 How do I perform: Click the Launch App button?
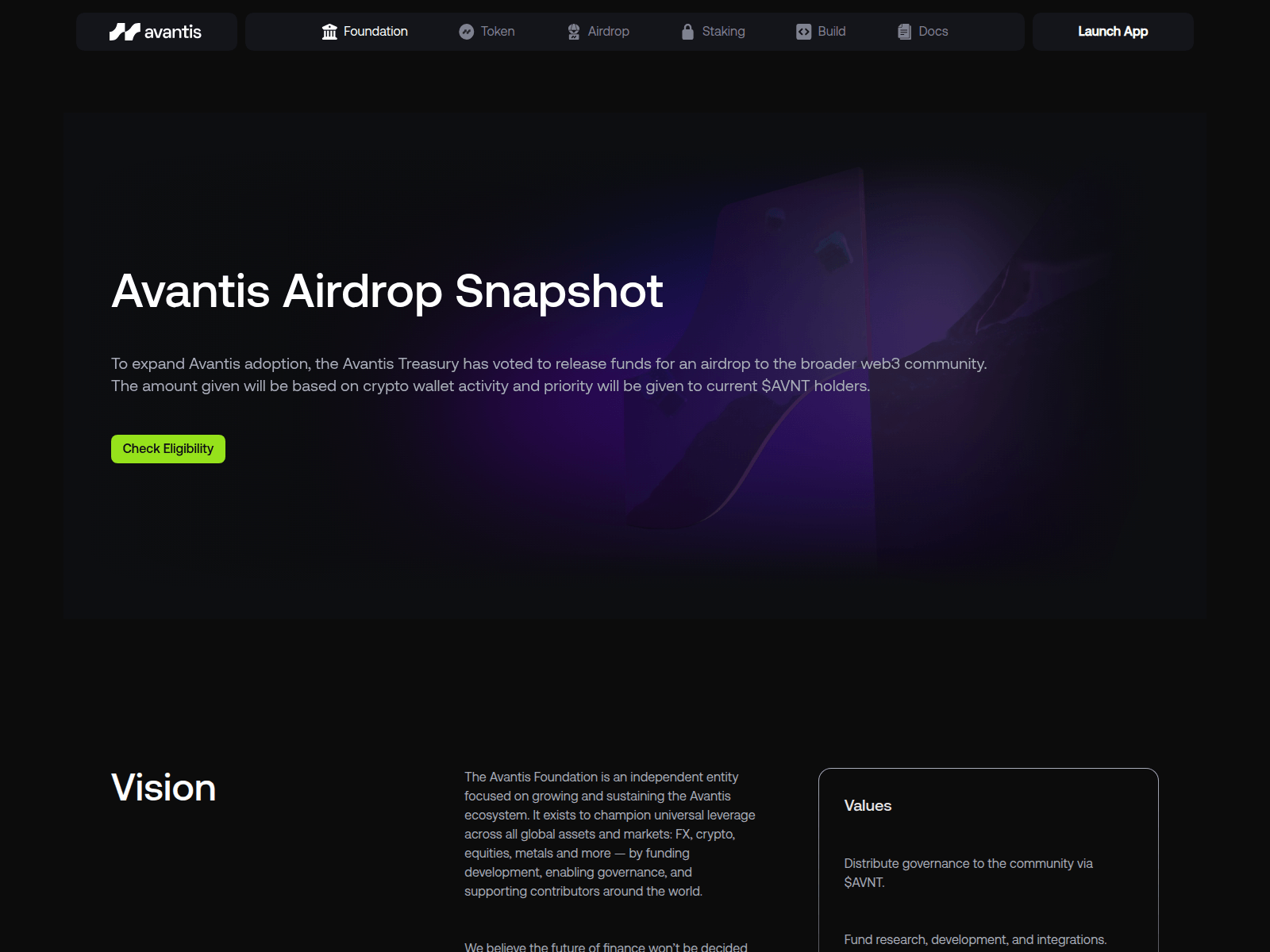[1112, 32]
